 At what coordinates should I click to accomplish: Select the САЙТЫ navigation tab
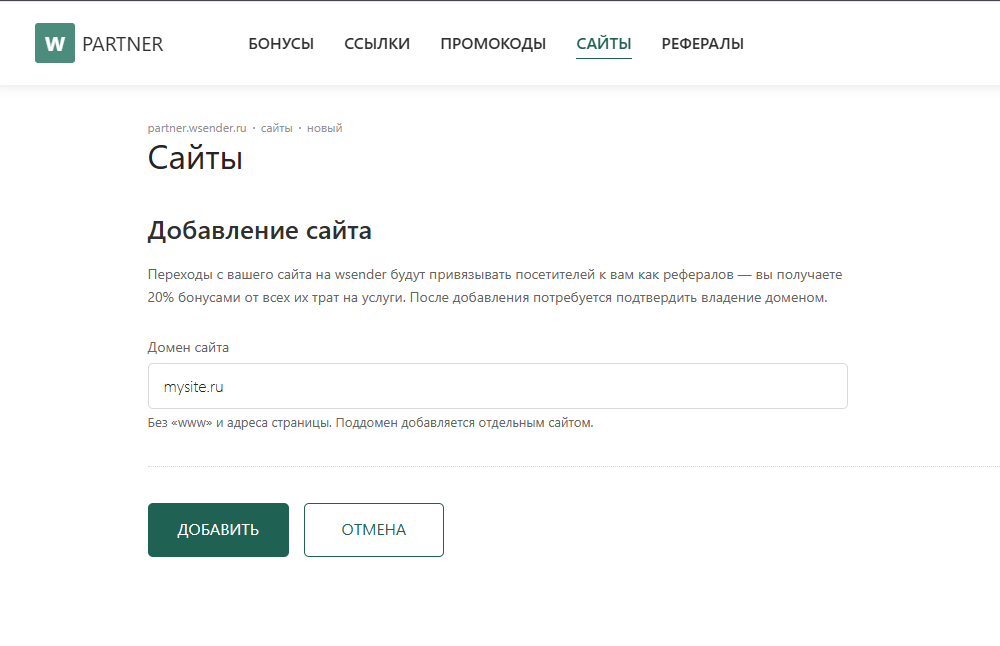pyautogui.click(x=604, y=43)
